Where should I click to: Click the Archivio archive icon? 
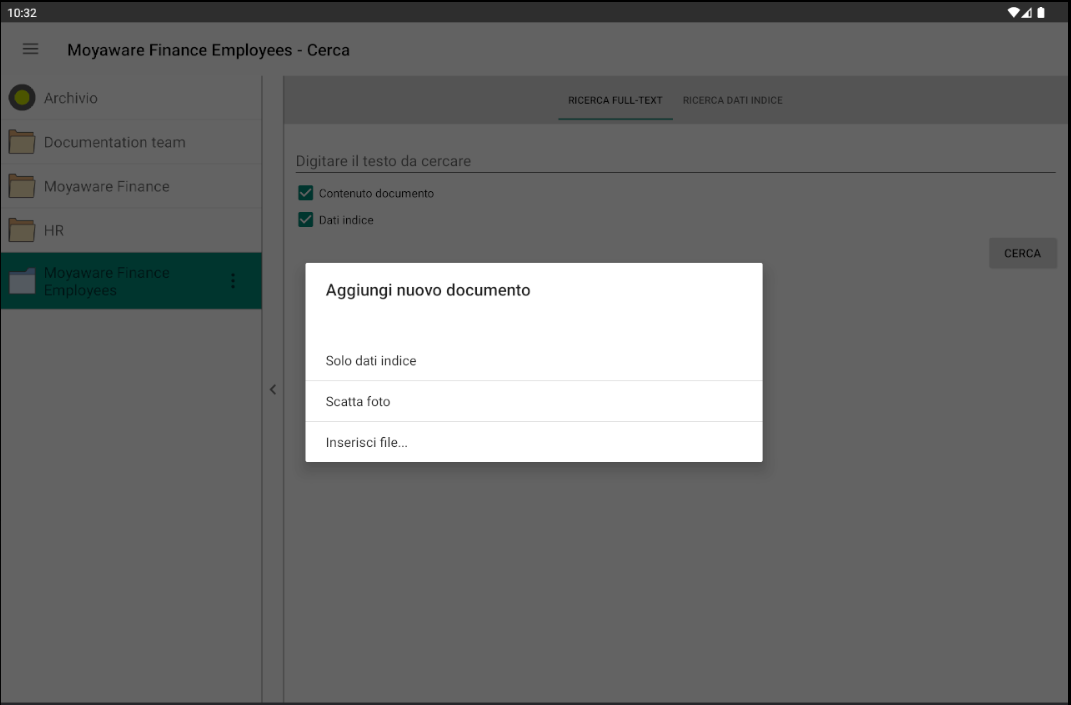(x=21, y=97)
